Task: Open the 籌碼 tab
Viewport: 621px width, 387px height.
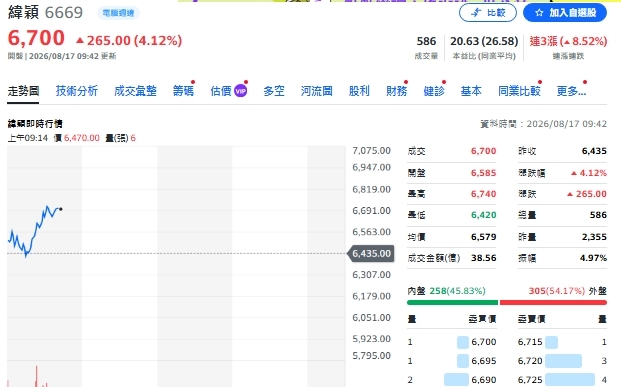Action: coord(183,91)
